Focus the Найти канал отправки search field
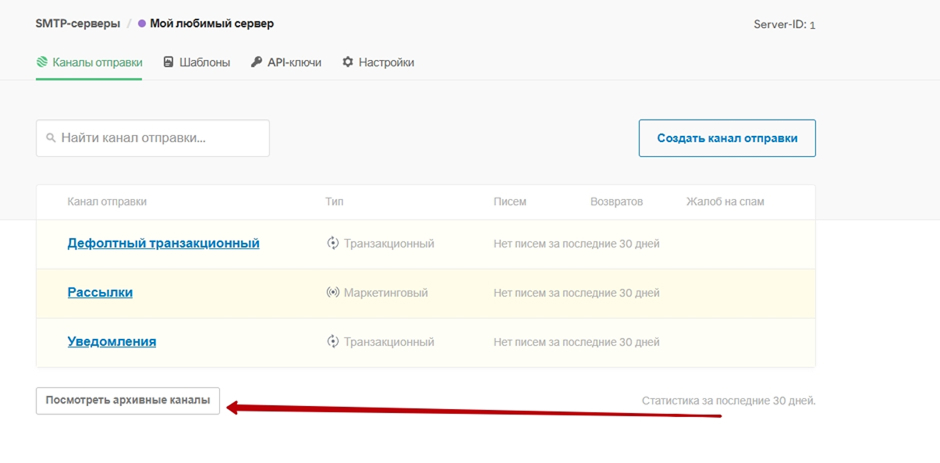The width and height of the screenshot is (940, 463). pos(160,139)
